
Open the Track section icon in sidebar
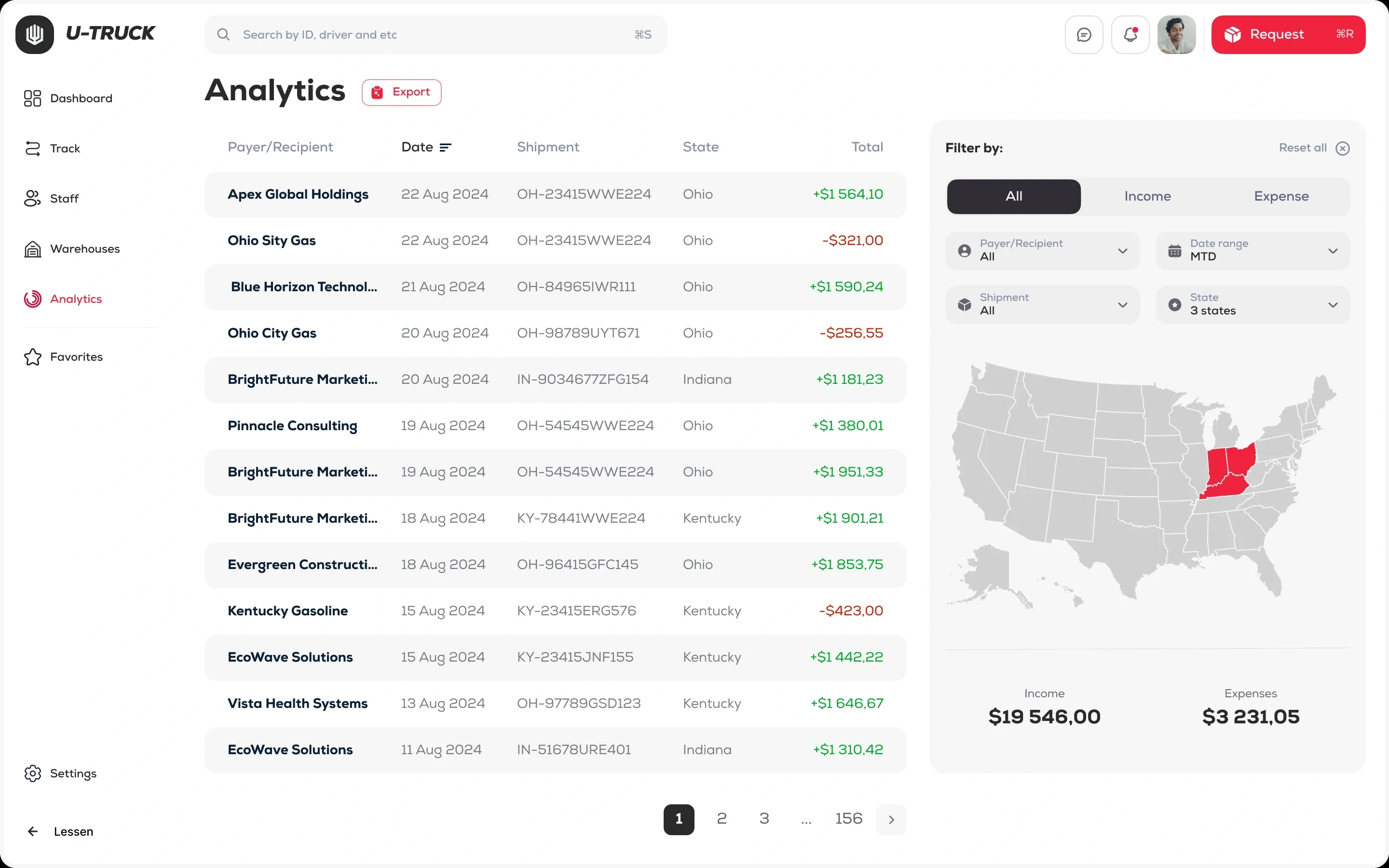tap(33, 148)
